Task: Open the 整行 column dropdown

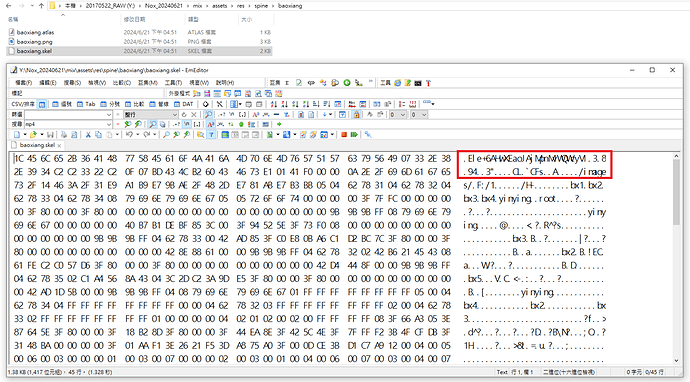Action: point(175,114)
